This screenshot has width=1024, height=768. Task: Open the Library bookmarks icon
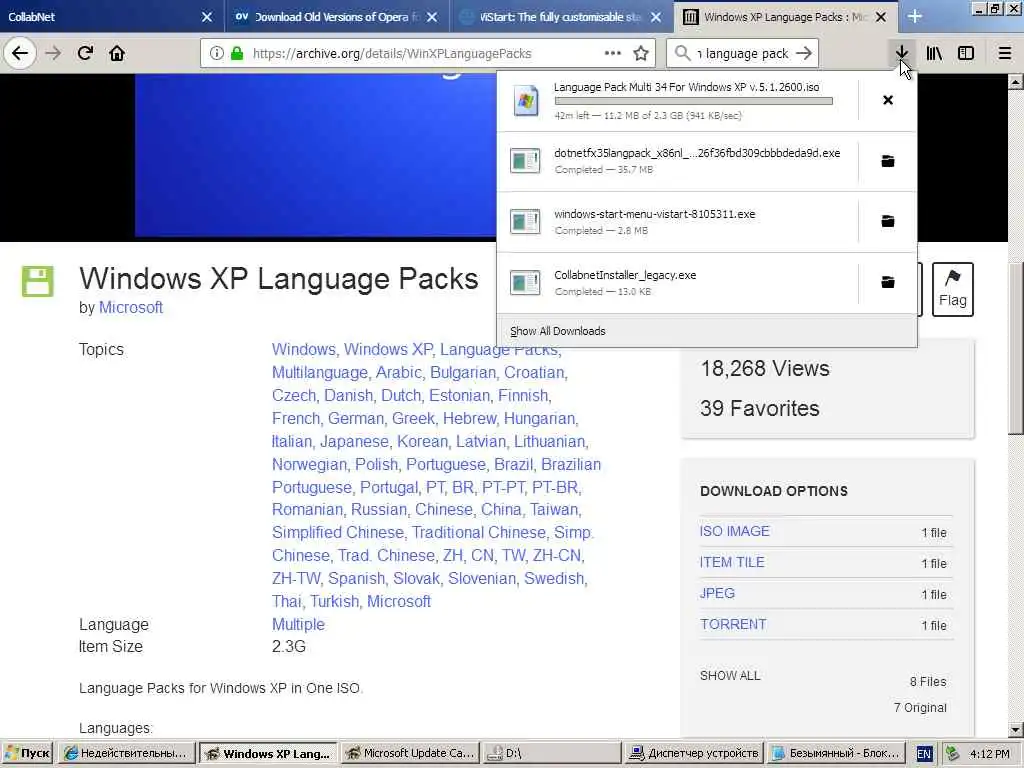click(x=934, y=54)
